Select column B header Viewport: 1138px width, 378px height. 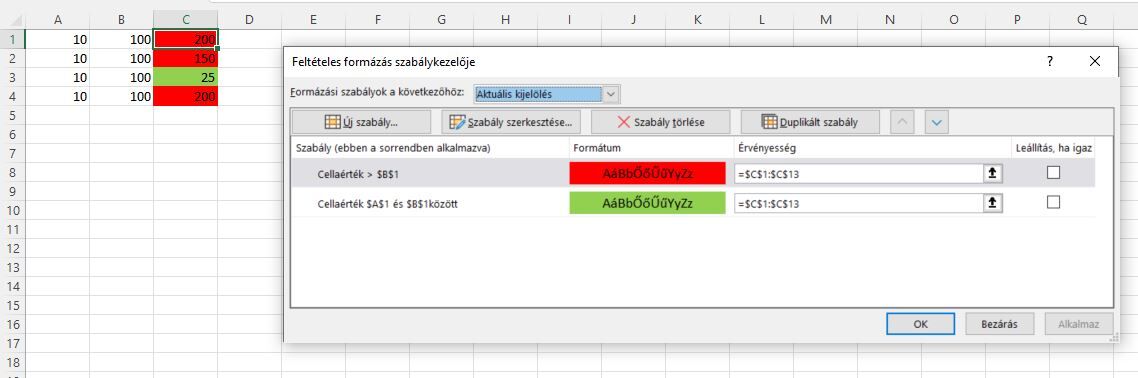121,20
